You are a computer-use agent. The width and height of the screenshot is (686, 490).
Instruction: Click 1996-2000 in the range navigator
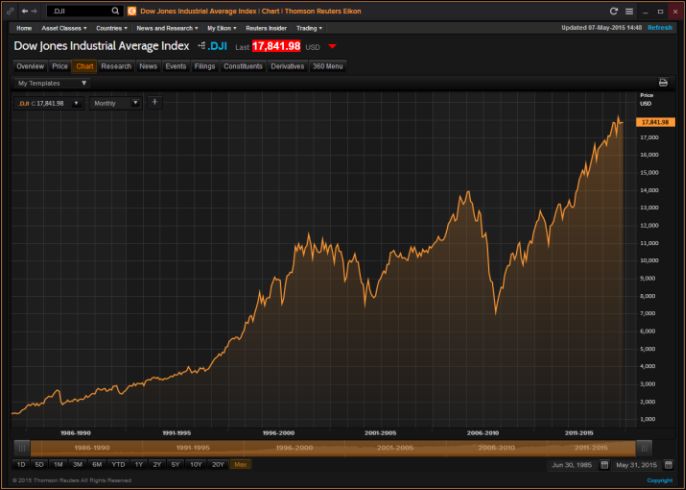point(294,448)
